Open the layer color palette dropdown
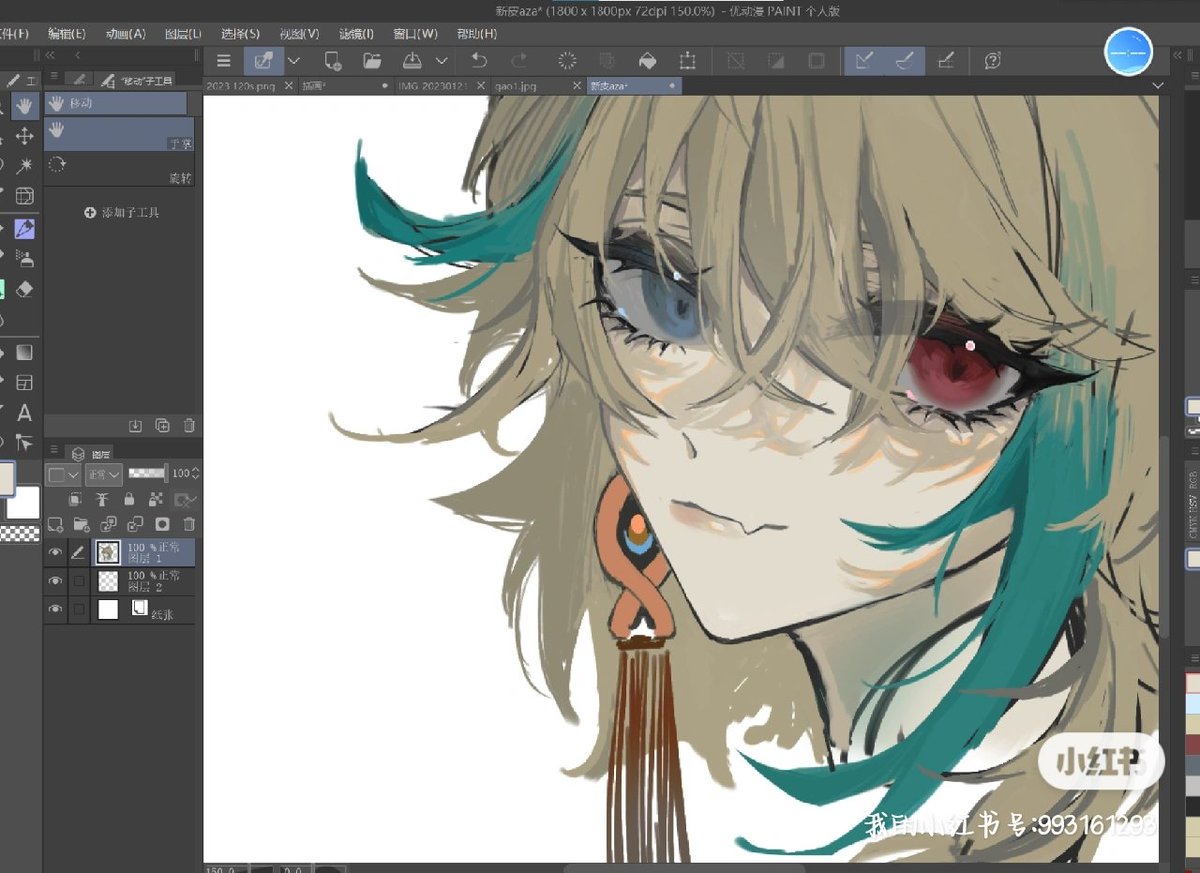 (x=64, y=474)
